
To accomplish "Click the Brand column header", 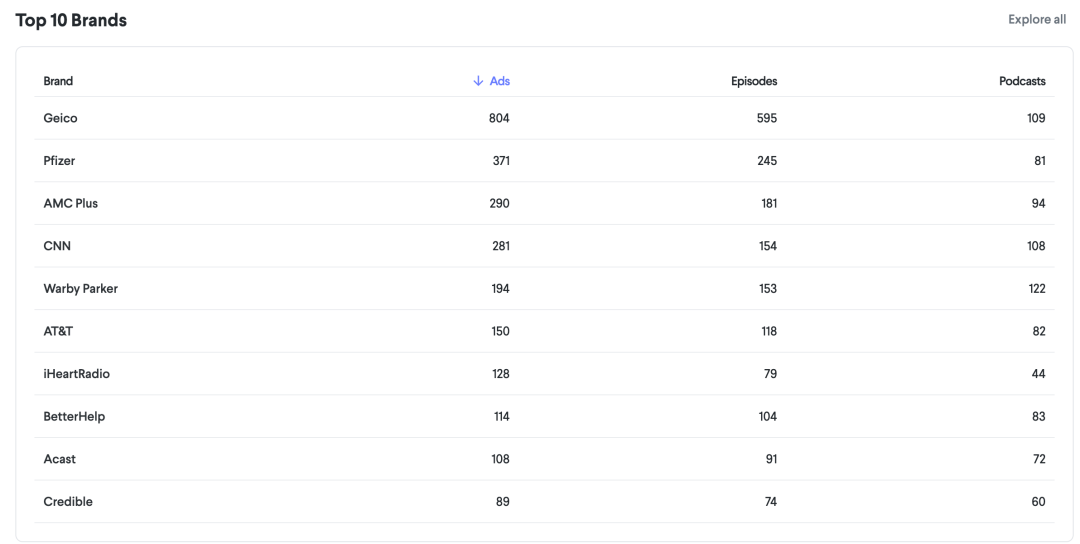I will click(x=58, y=81).
